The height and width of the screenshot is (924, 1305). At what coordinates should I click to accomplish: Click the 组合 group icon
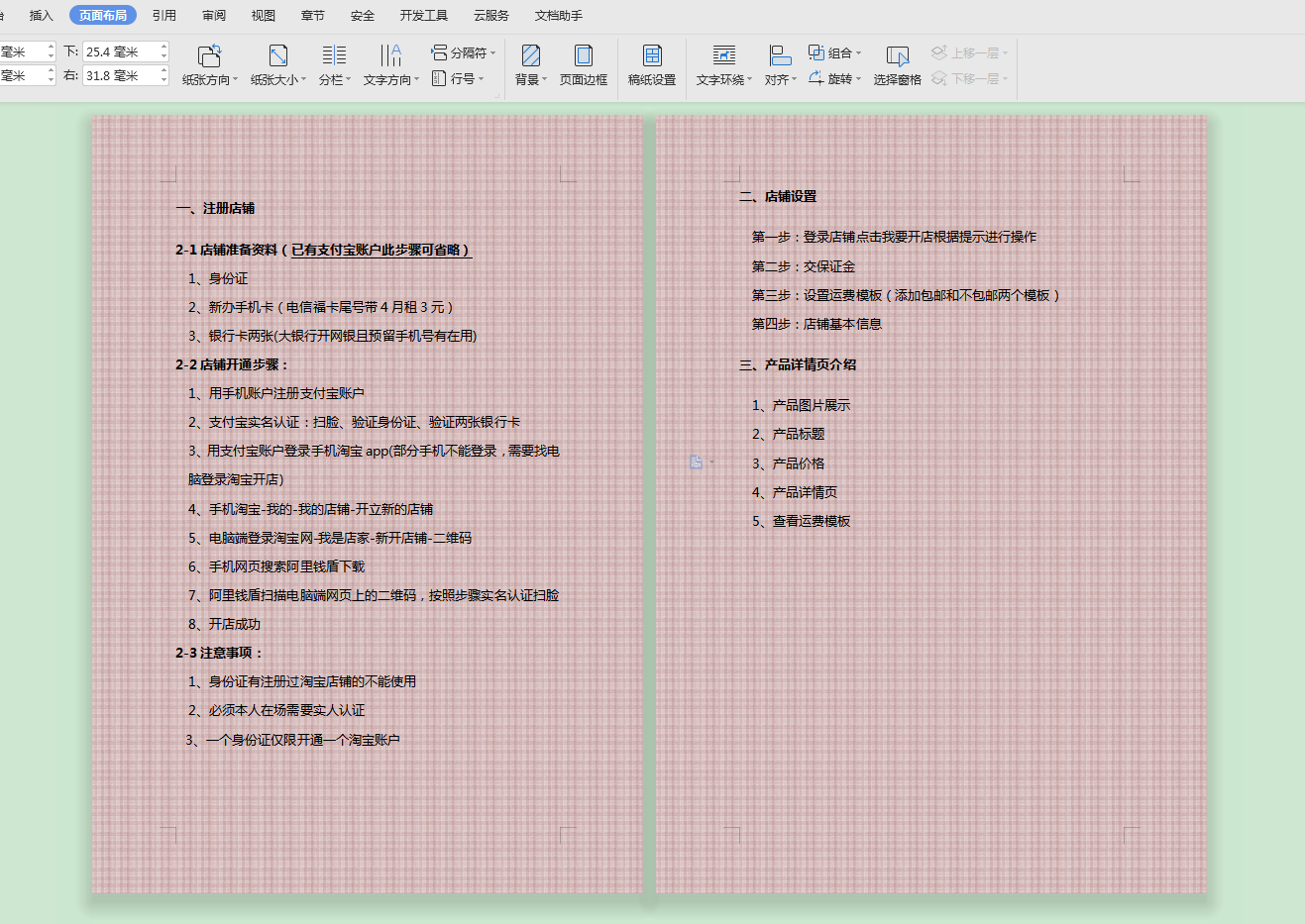point(816,52)
